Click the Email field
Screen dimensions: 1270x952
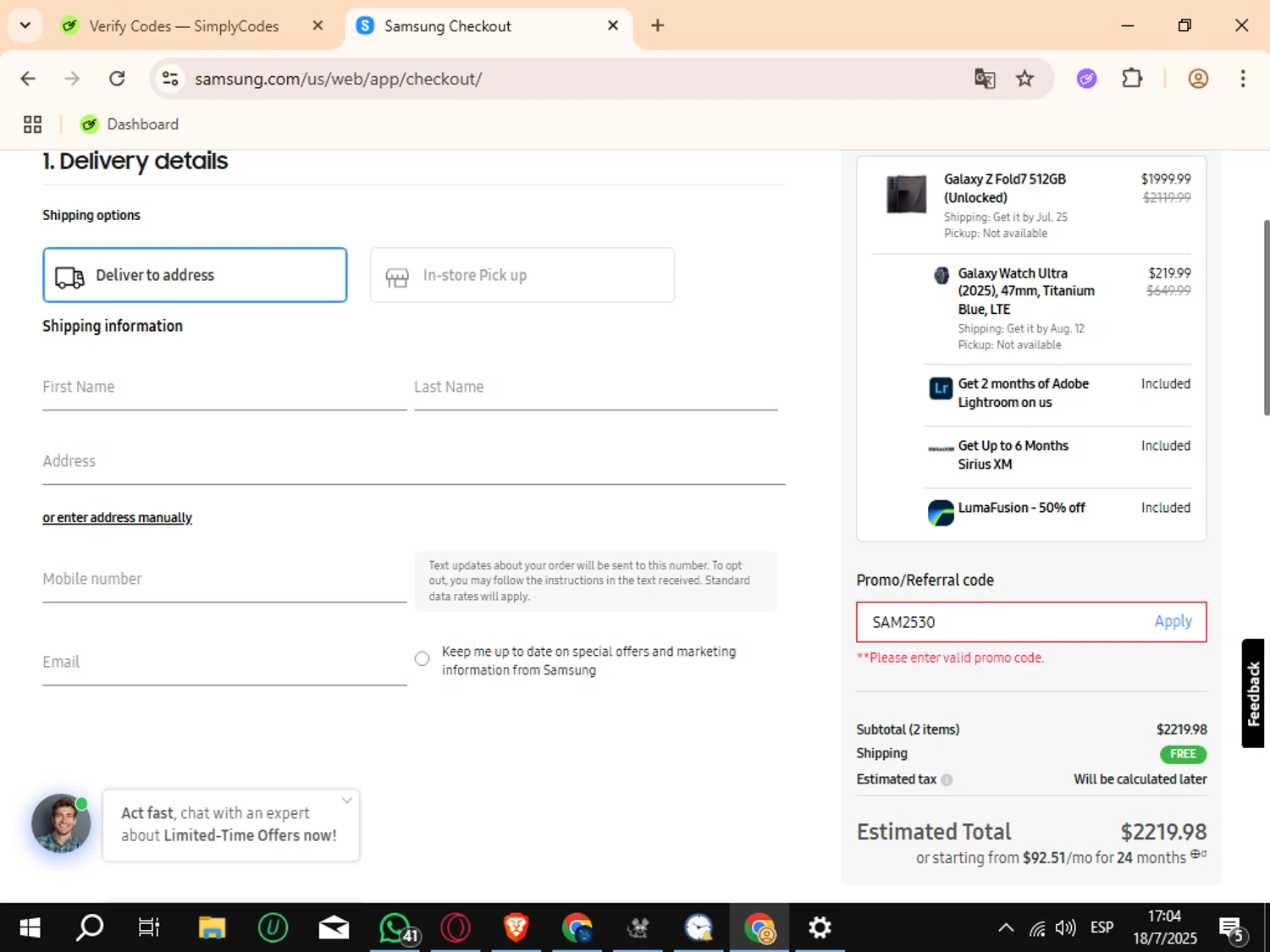pyautogui.click(x=224, y=663)
